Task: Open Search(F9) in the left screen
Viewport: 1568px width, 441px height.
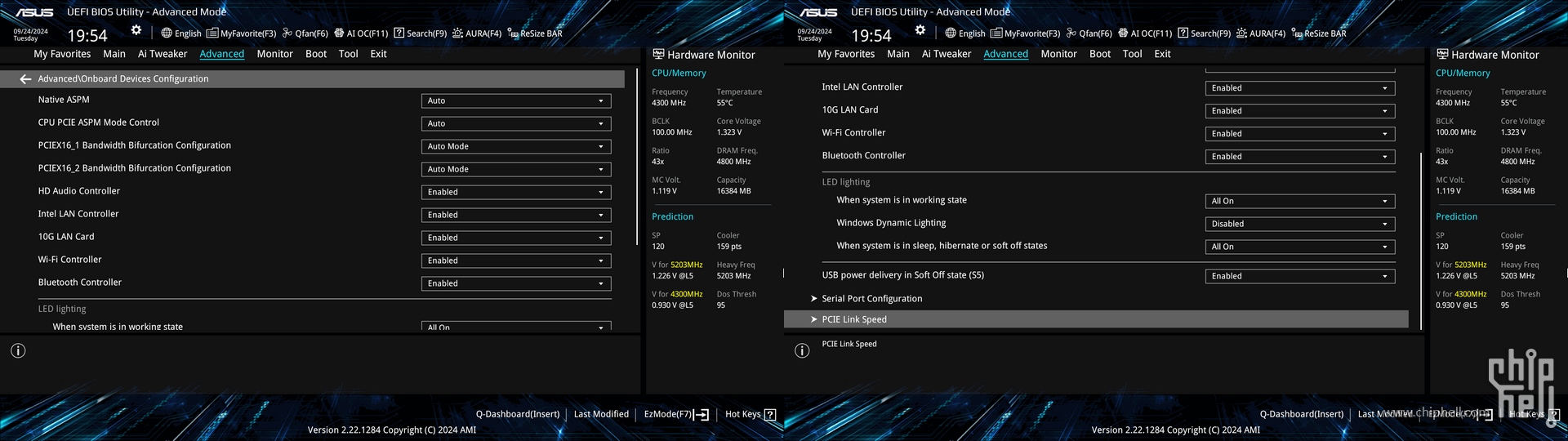Action: (x=421, y=33)
